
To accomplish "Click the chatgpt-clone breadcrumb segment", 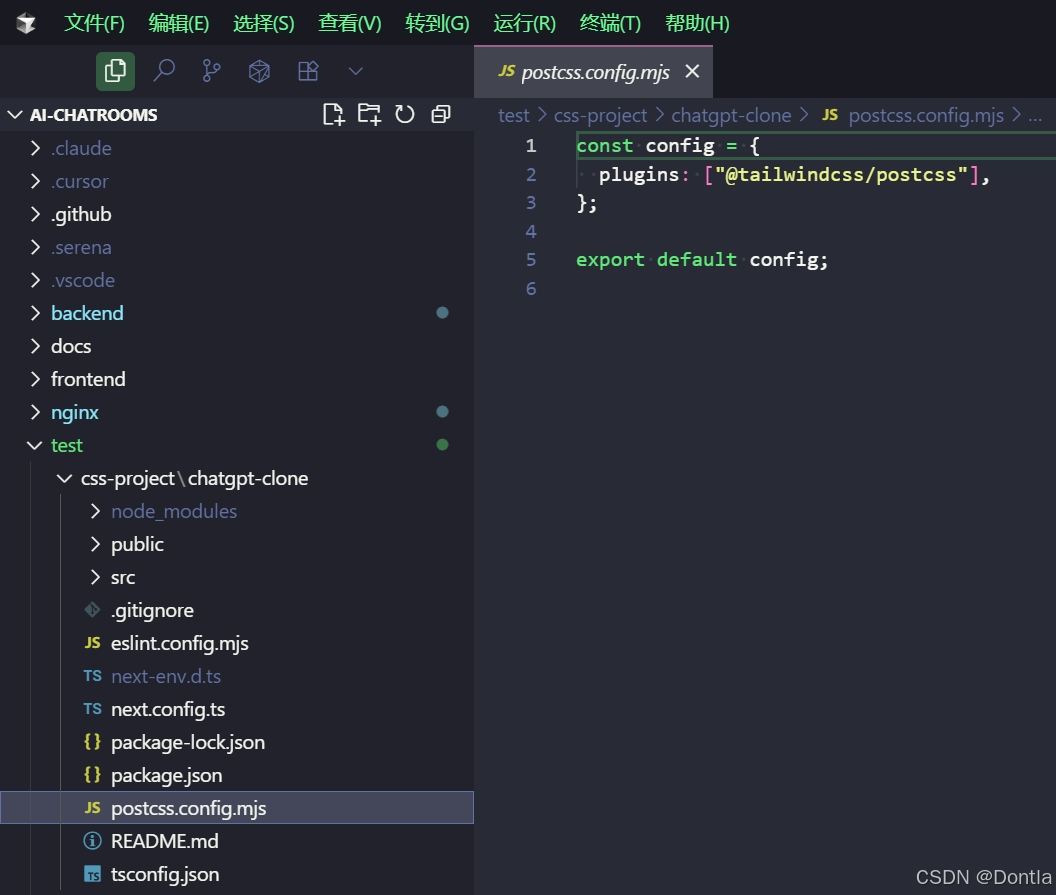I will point(731,115).
